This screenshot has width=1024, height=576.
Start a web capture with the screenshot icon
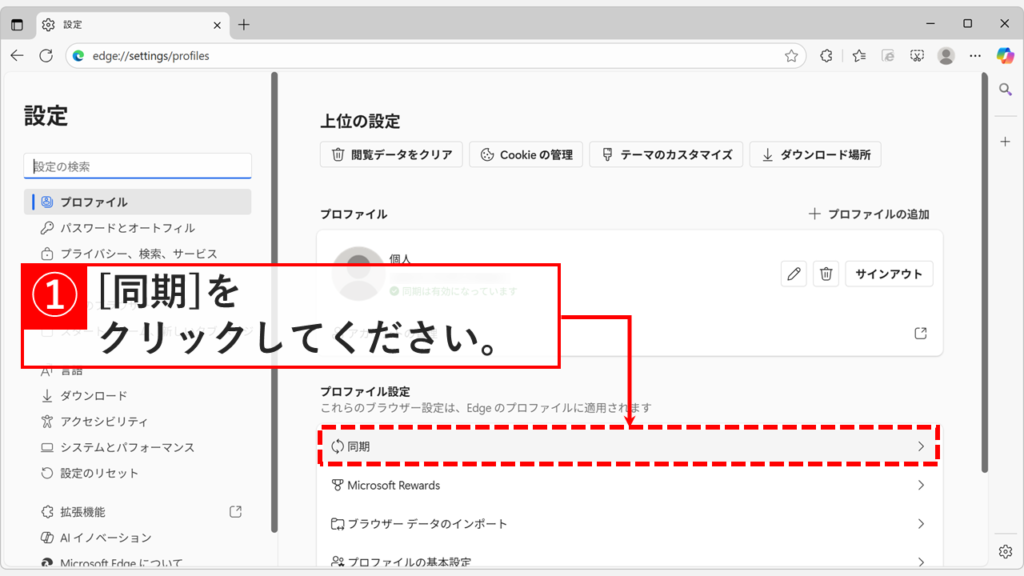coord(917,56)
